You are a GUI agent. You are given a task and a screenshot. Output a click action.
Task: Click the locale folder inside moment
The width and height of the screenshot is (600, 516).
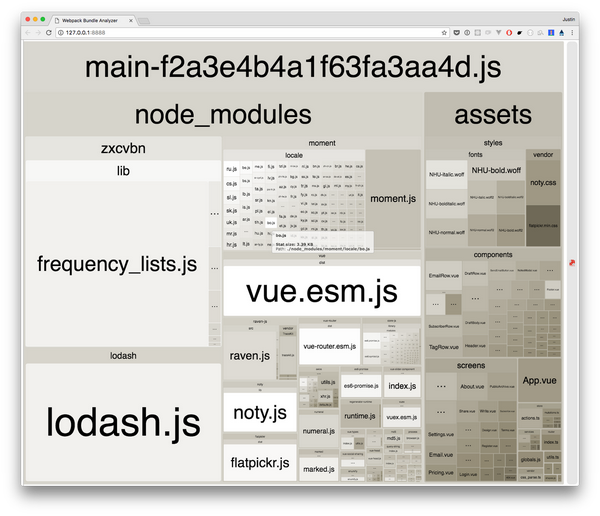coord(294,155)
